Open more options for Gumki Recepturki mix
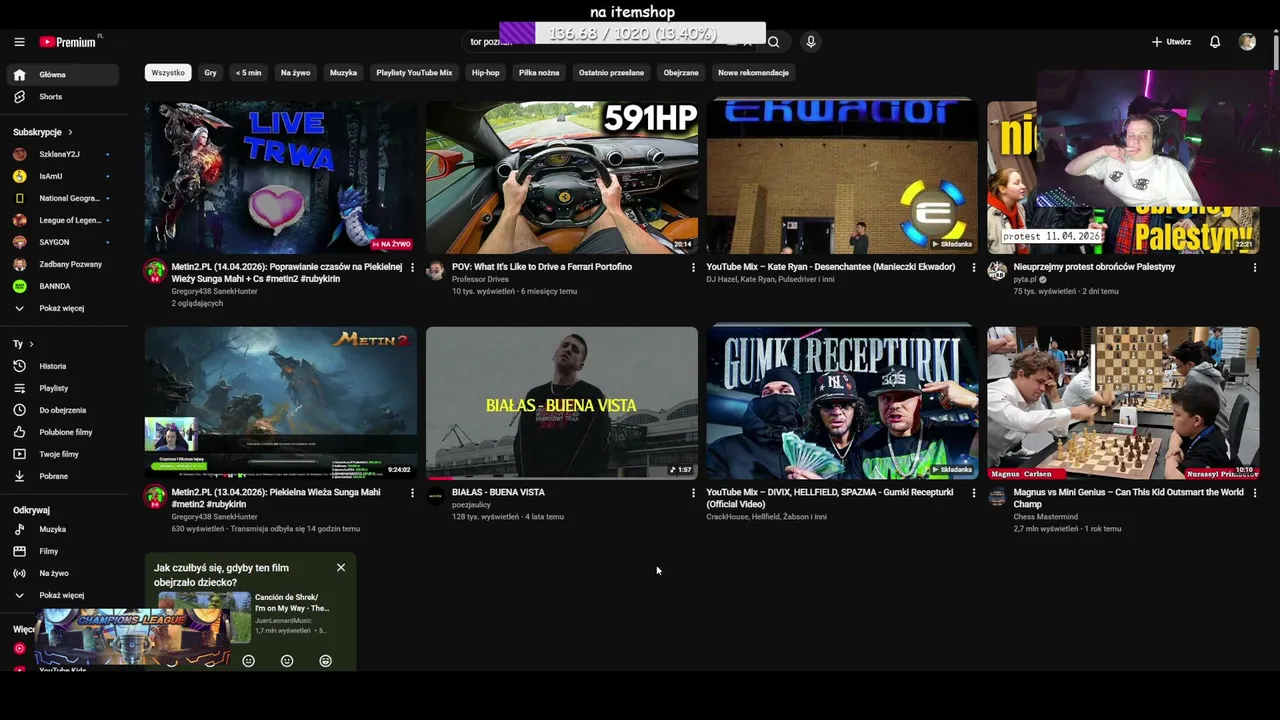The width and height of the screenshot is (1280, 720). tap(974, 493)
